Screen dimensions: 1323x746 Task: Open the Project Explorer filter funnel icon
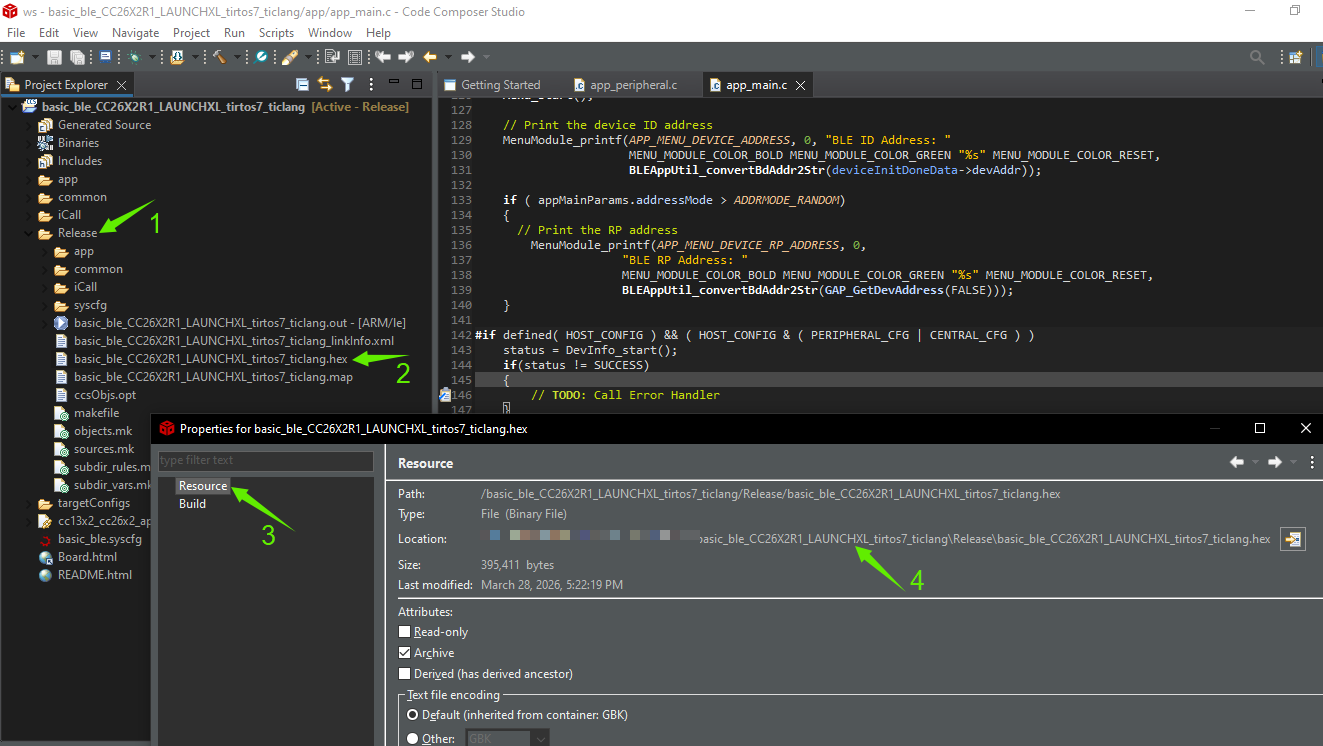pyautogui.click(x=347, y=84)
